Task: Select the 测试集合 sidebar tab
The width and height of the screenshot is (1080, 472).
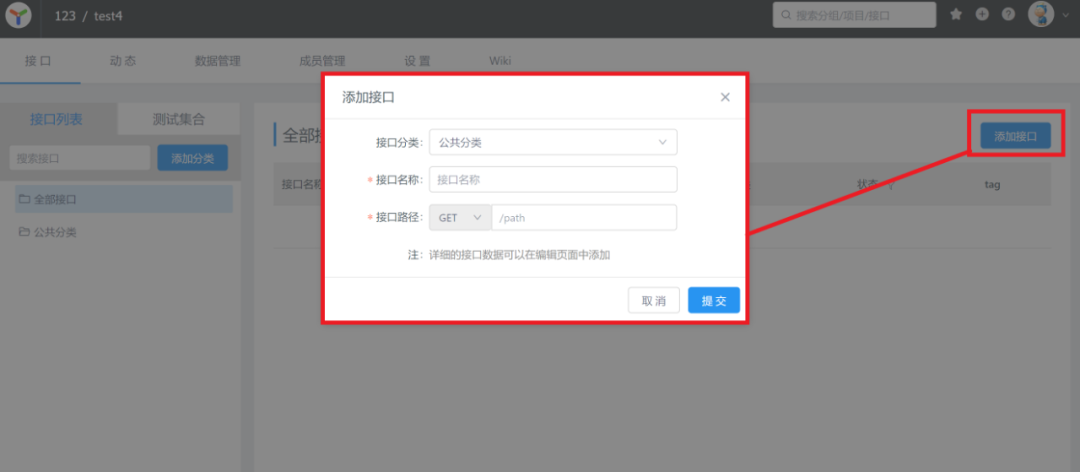Action: pyautogui.click(x=179, y=119)
